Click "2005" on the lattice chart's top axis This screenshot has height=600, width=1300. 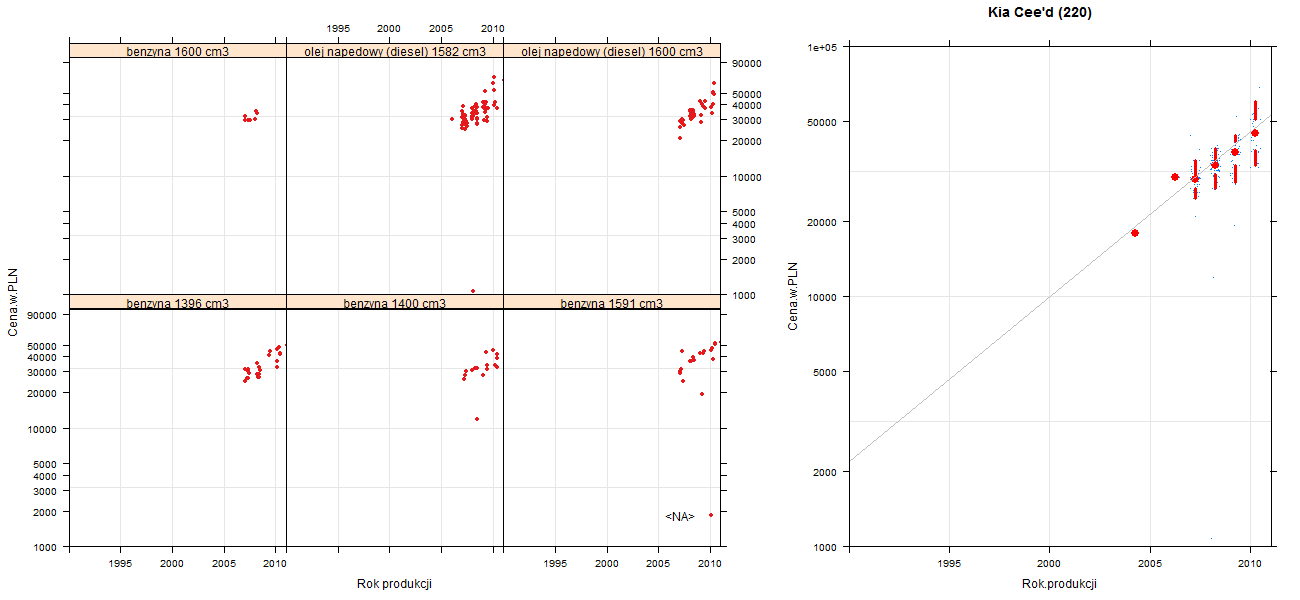pos(441,28)
